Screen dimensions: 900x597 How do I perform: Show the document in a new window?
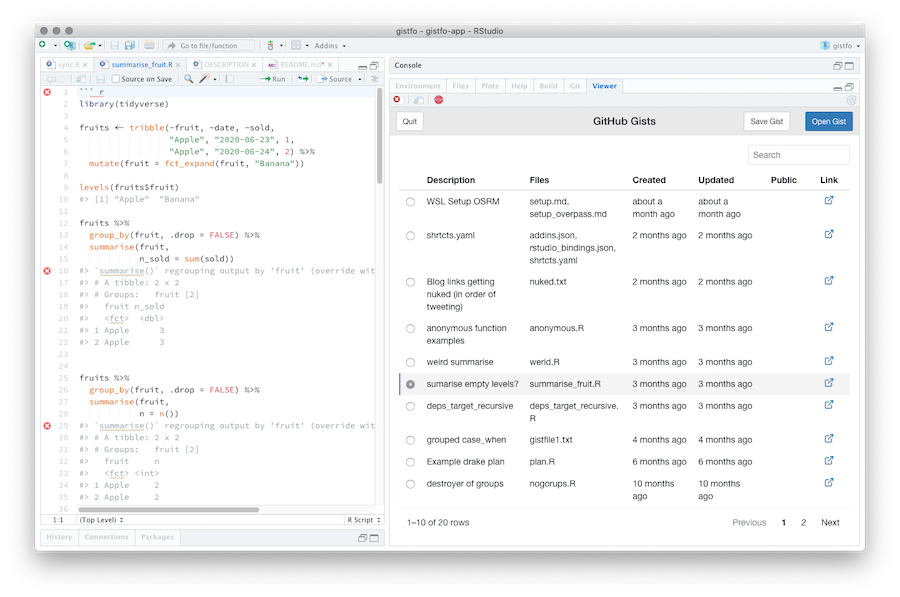pyautogui.click(x=82, y=79)
